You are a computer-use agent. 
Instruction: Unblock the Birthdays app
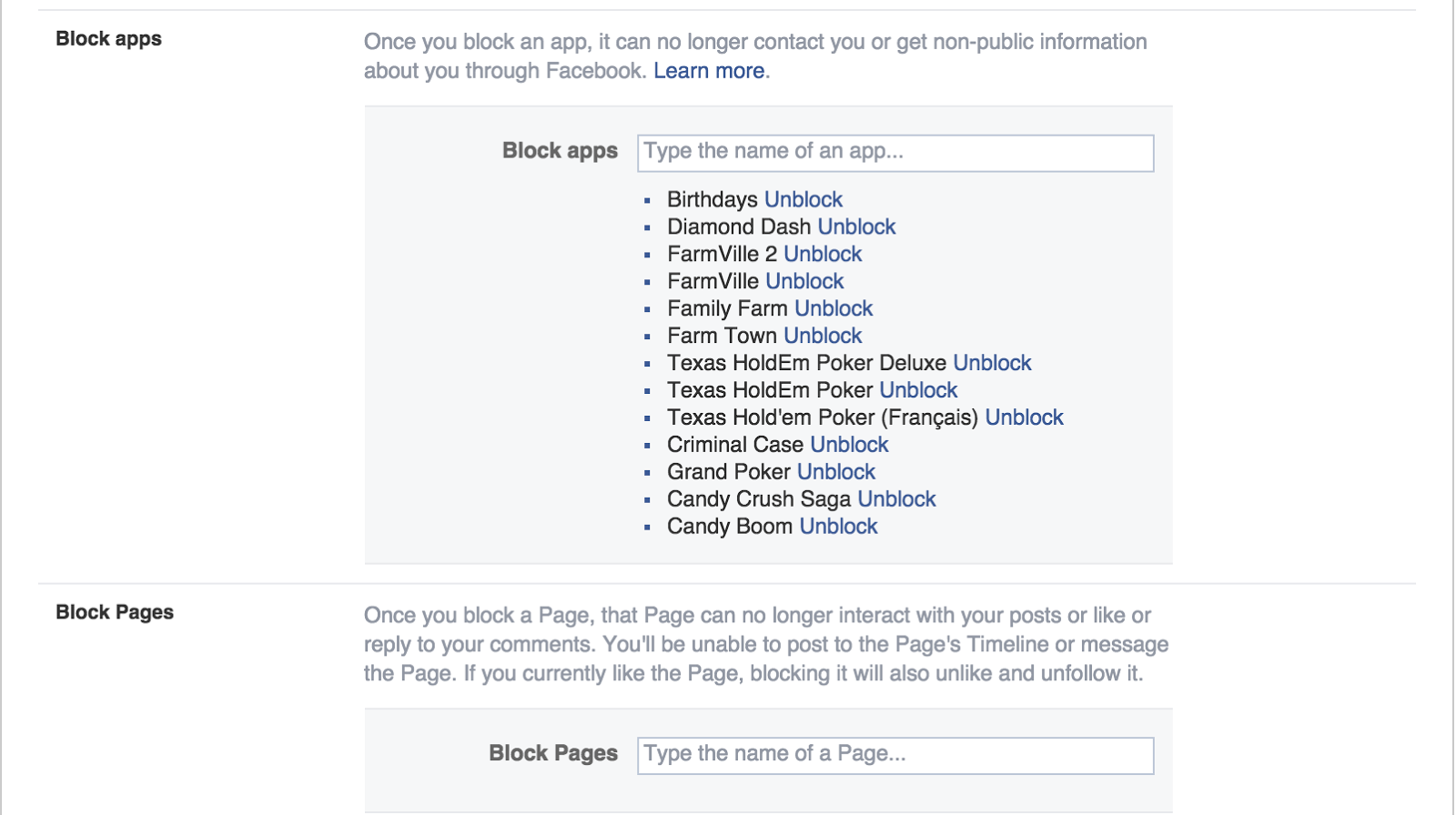pos(804,199)
